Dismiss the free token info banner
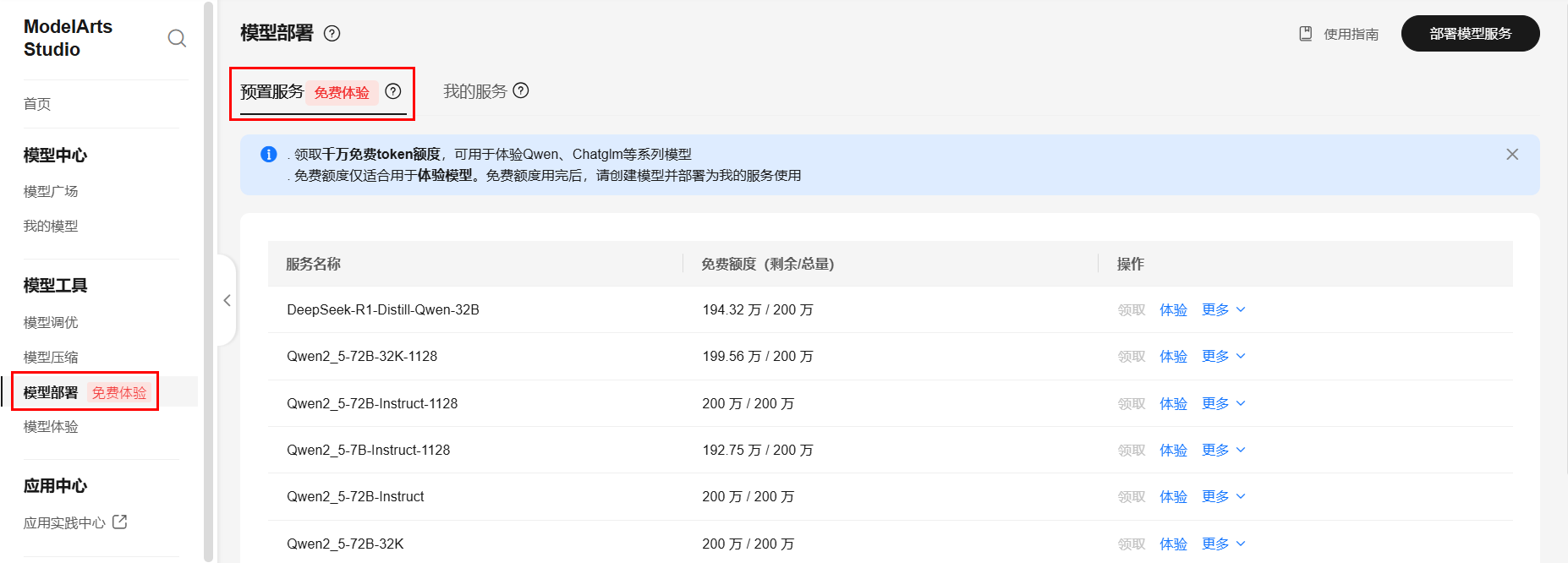 coord(1512,155)
